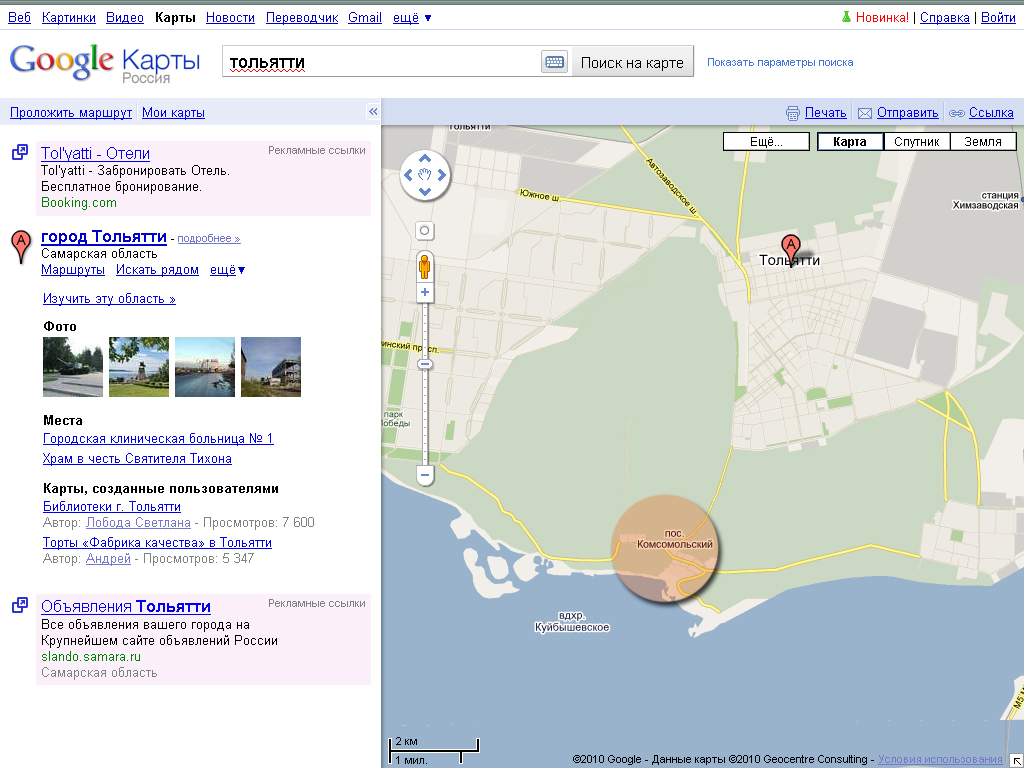Click the location circle button above the pegman

[424, 231]
